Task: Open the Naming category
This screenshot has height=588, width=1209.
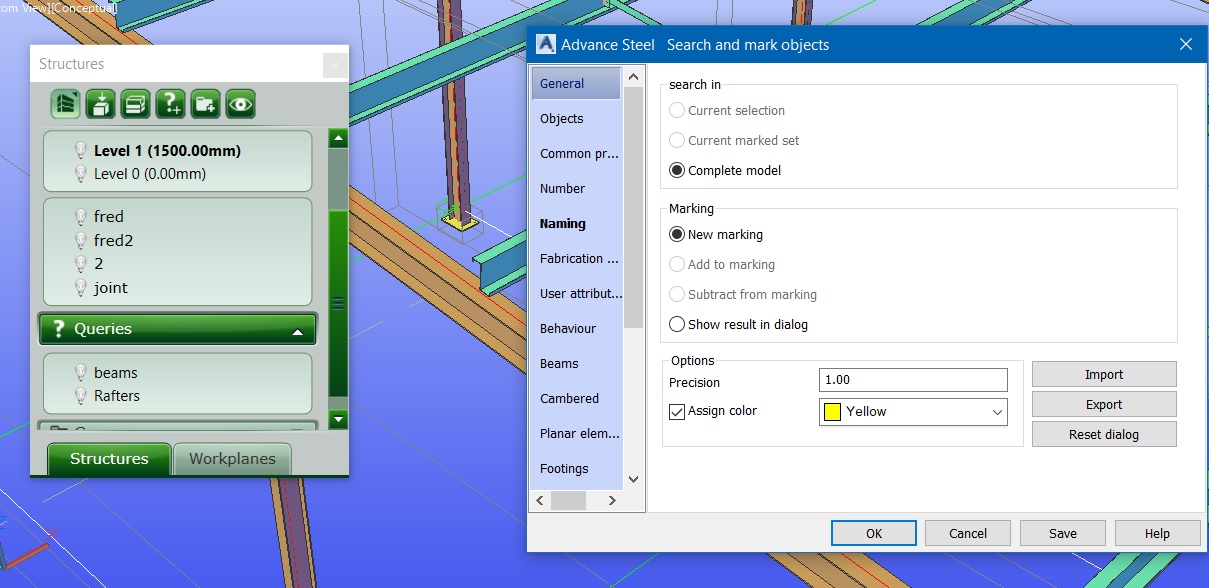Action: pyautogui.click(x=576, y=223)
